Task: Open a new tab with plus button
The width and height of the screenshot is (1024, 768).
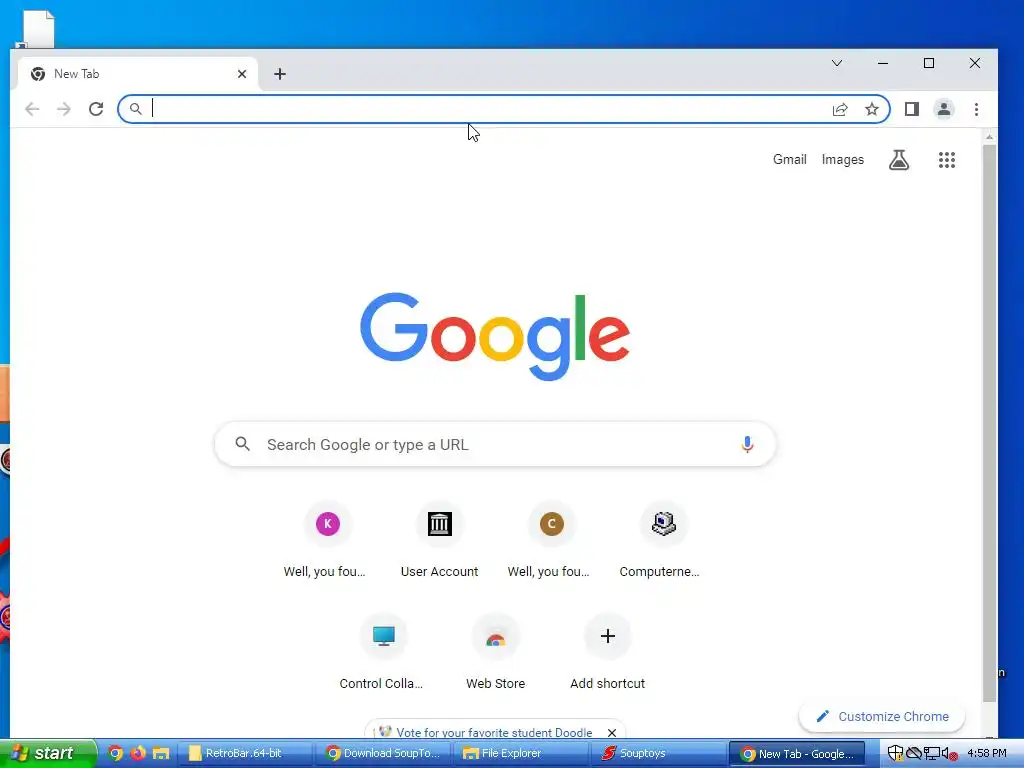Action: (280, 74)
